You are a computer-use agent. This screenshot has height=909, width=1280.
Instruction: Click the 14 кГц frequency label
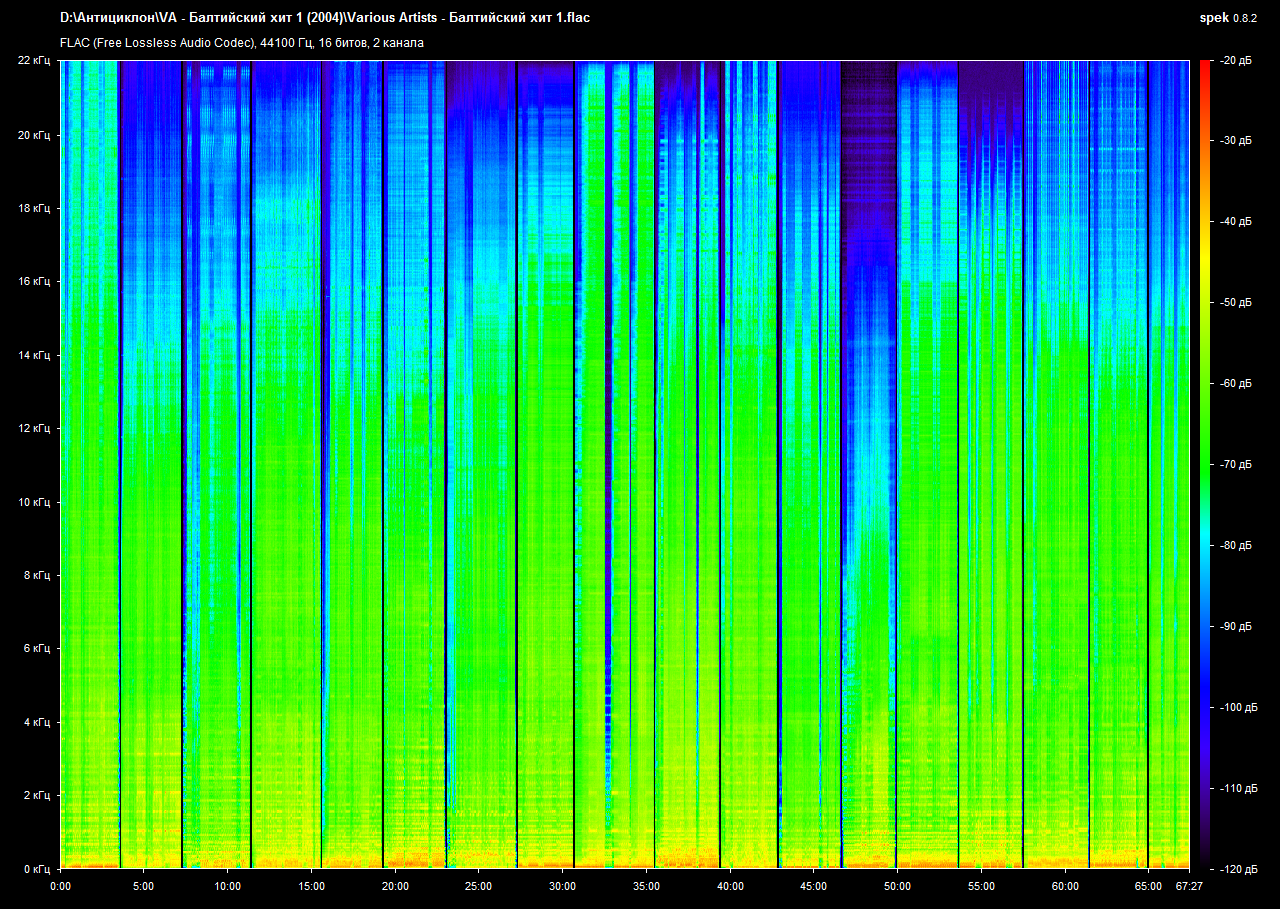pos(34,355)
